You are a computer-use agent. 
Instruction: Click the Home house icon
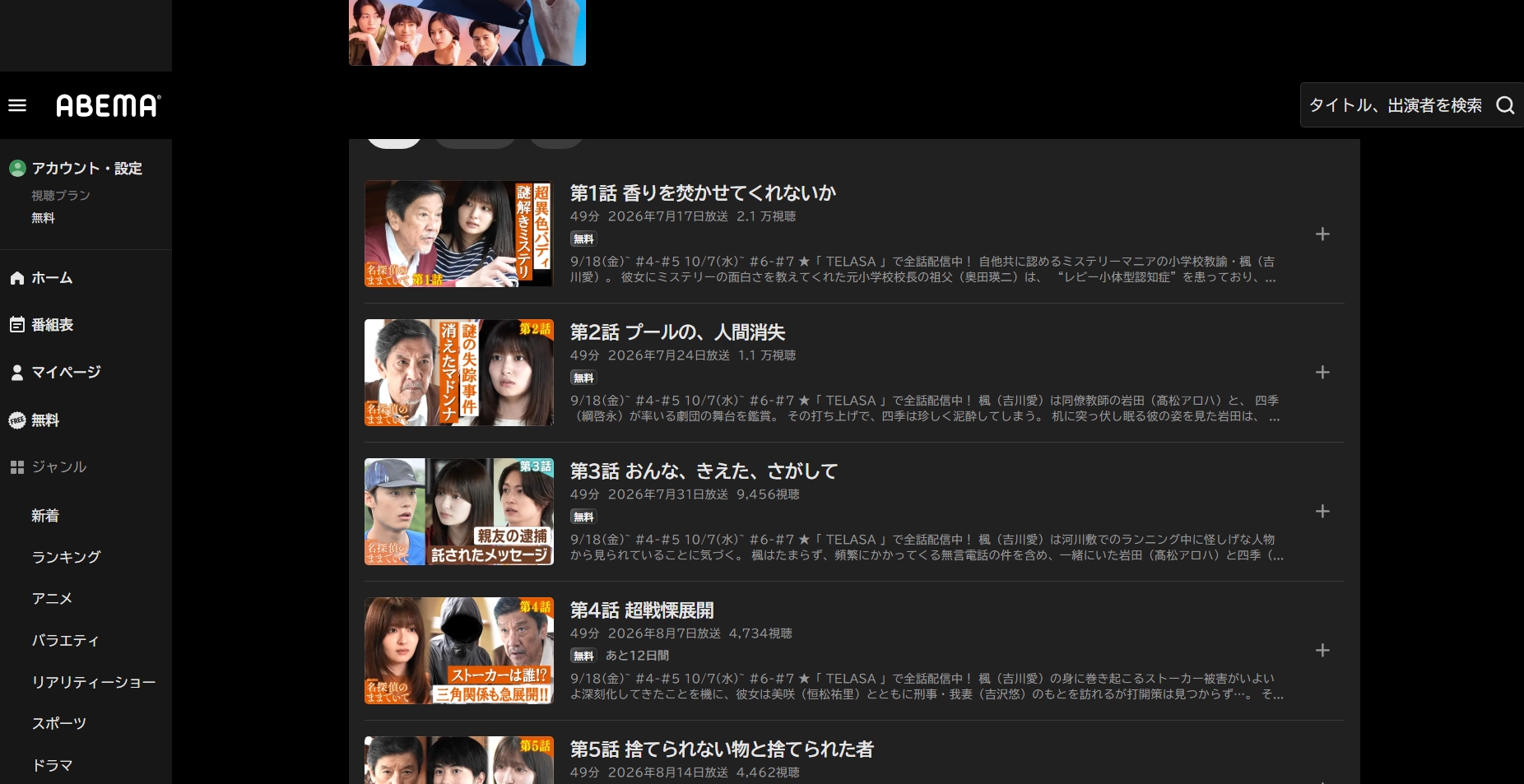17,278
